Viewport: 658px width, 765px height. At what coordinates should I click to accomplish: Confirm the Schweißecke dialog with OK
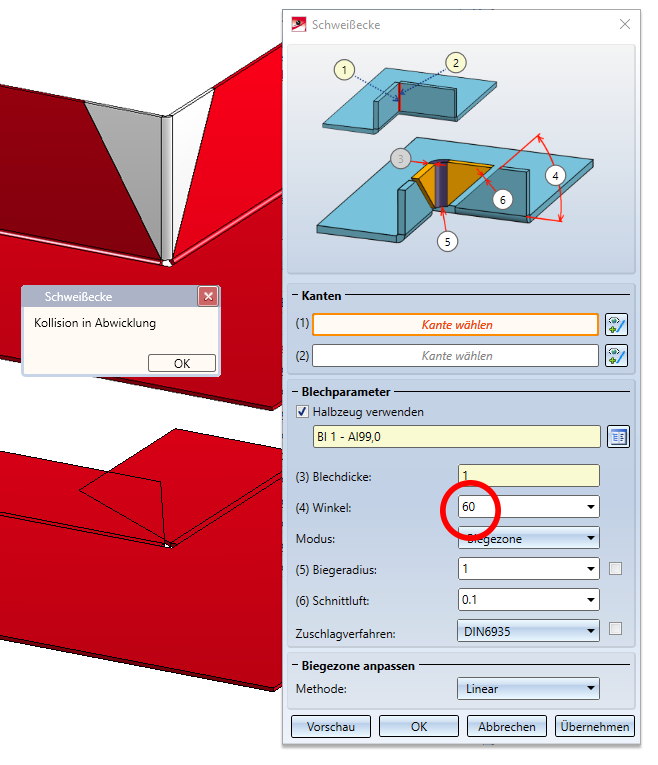pos(419,726)
